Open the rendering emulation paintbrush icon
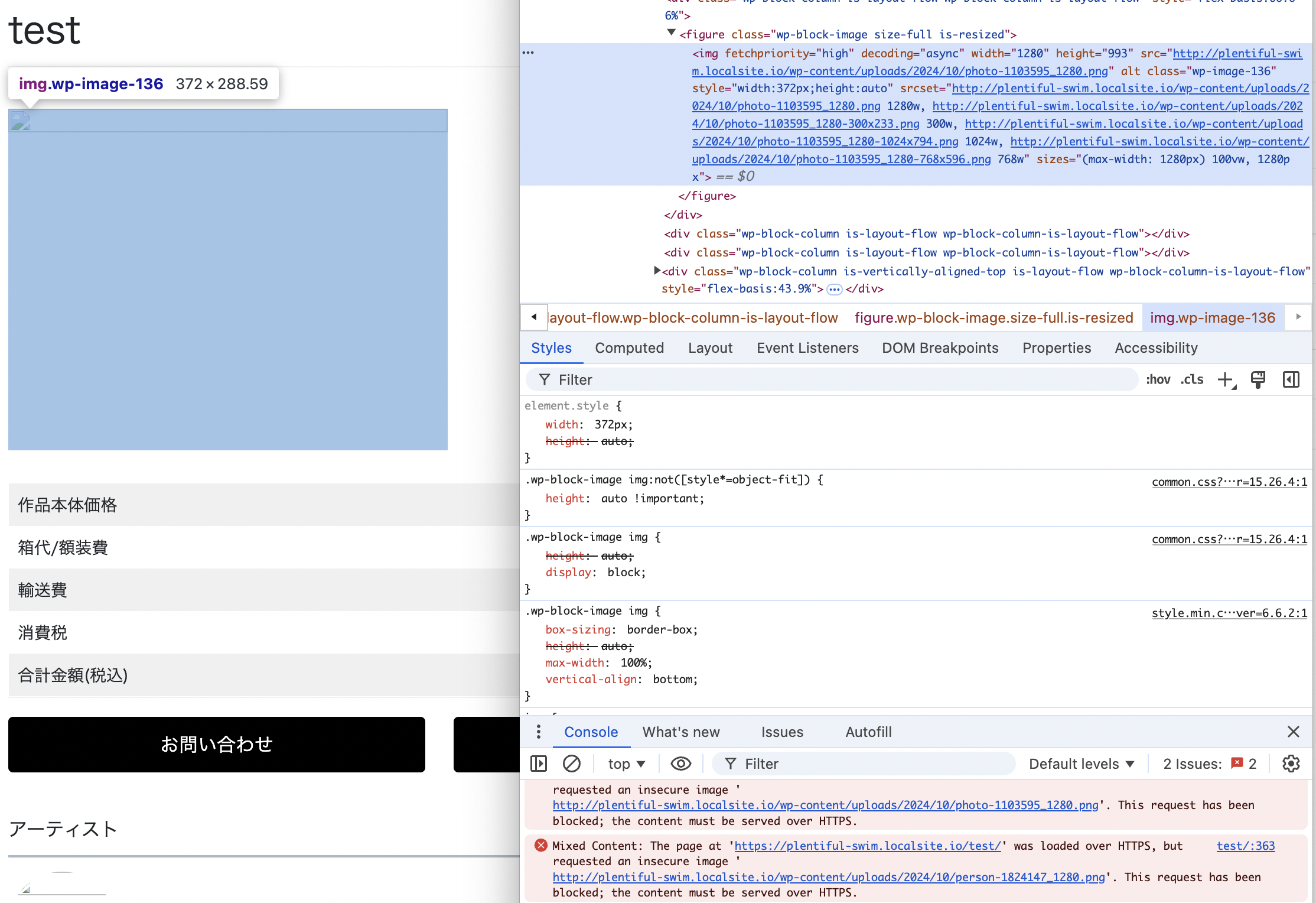 [x=1258, y=380]
